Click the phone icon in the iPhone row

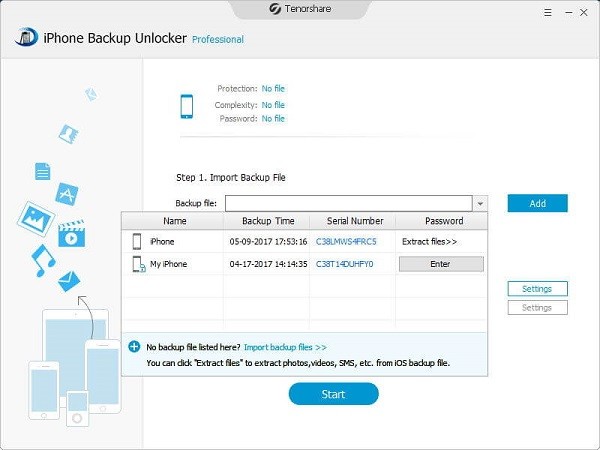click(x=137, y=241)
